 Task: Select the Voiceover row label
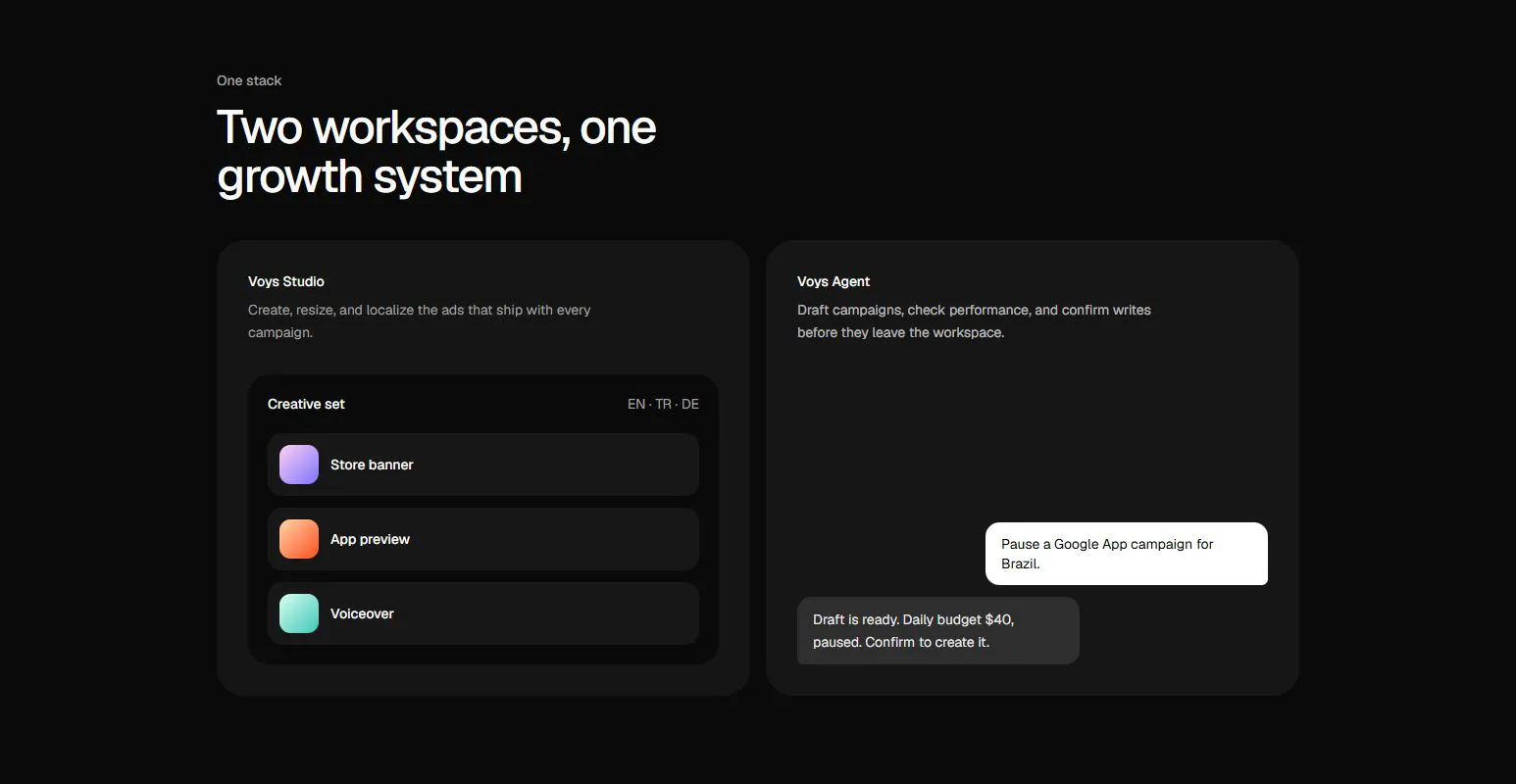(362, 613)
